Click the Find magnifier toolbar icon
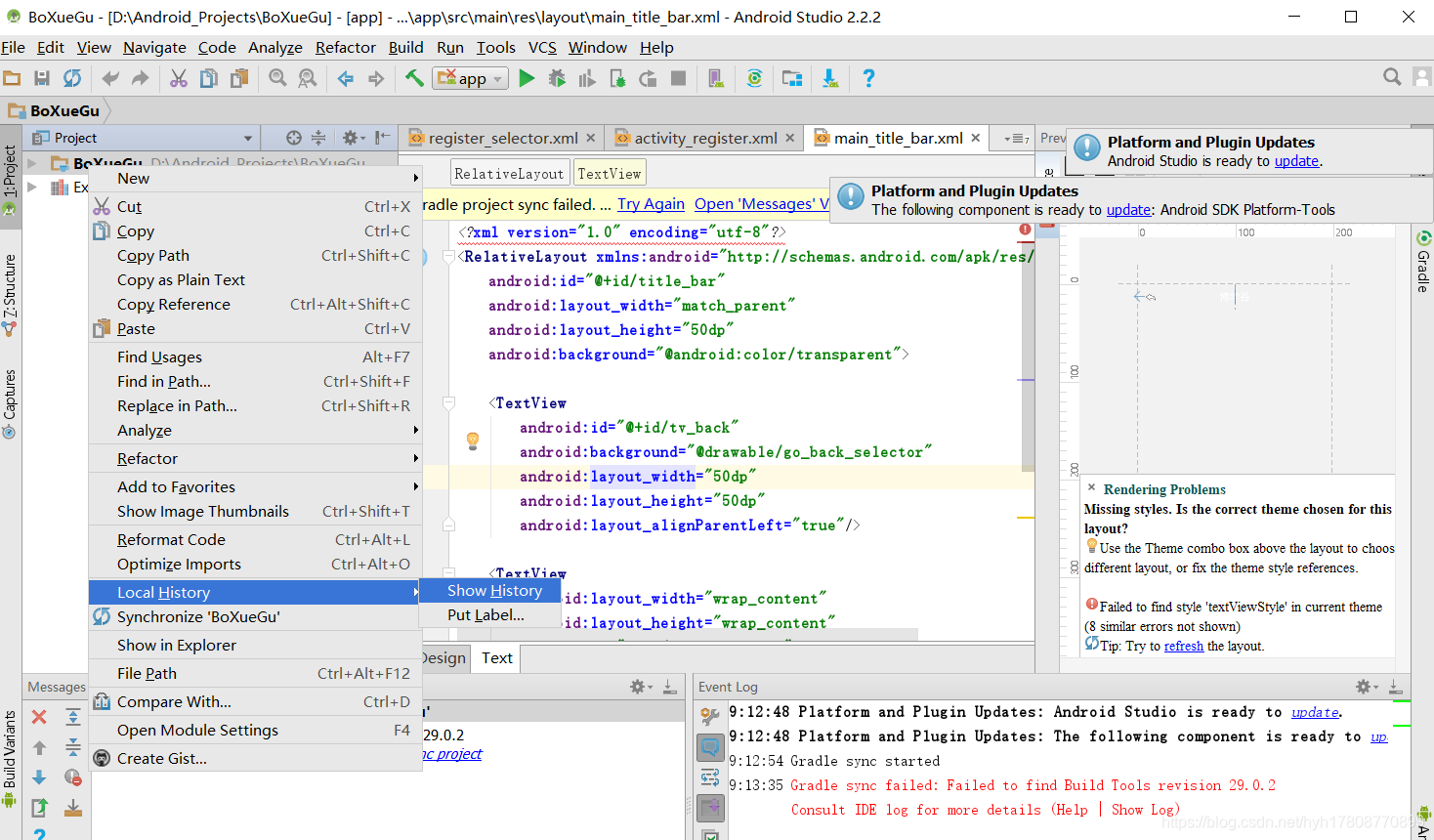 click(x=277, y=78)
